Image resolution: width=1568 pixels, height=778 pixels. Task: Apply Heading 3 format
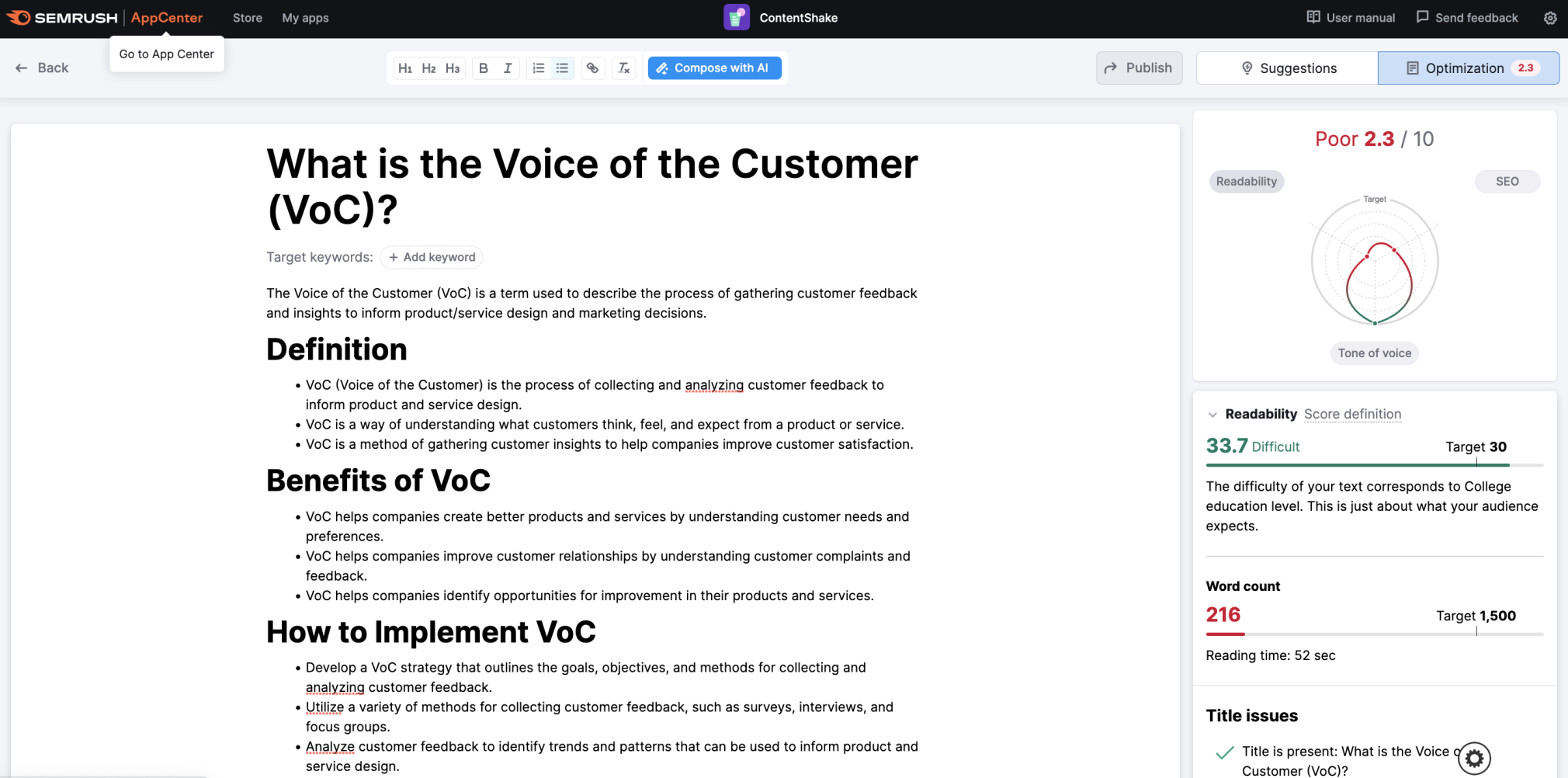453,68
